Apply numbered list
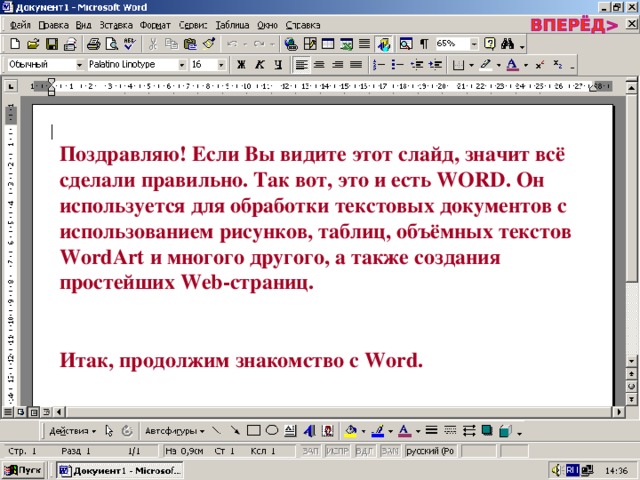Image resolution: width=640 pixels, height=480 pixels. coord(379,64)
